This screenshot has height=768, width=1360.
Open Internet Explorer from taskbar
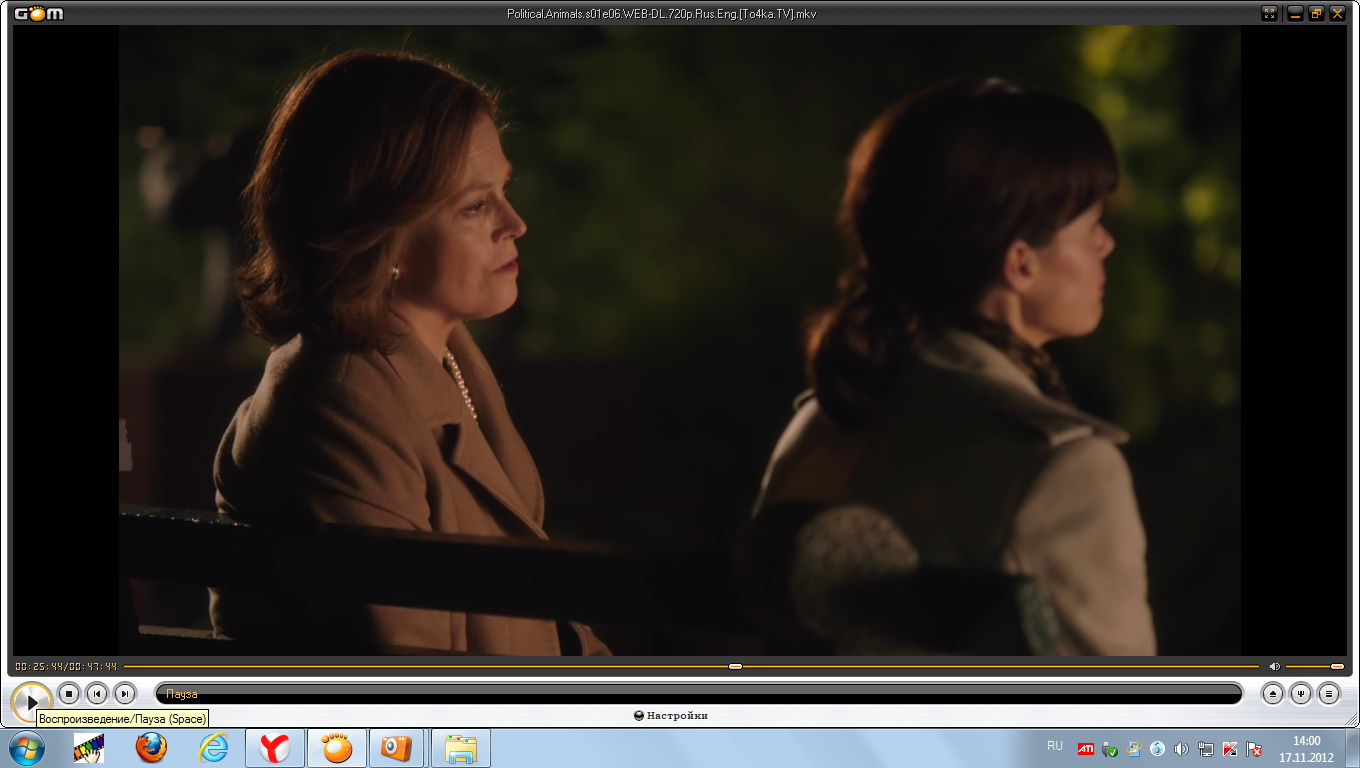[x=213, y=747]
